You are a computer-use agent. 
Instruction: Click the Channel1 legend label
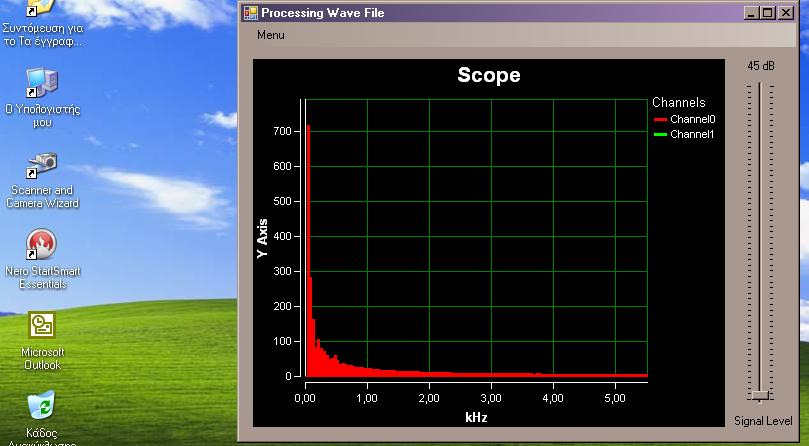pos(692,134)
